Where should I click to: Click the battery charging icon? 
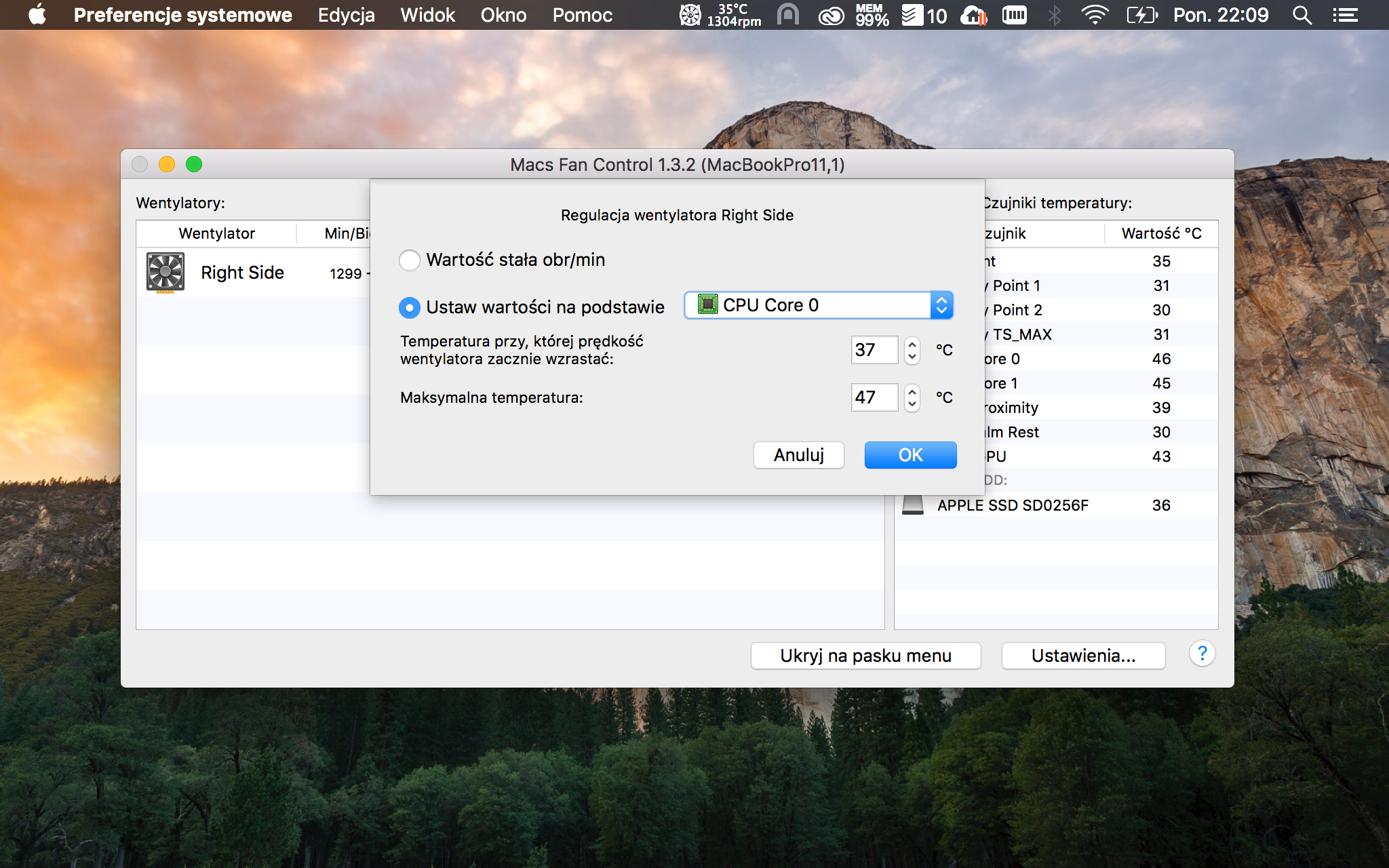coord(1142,15)
